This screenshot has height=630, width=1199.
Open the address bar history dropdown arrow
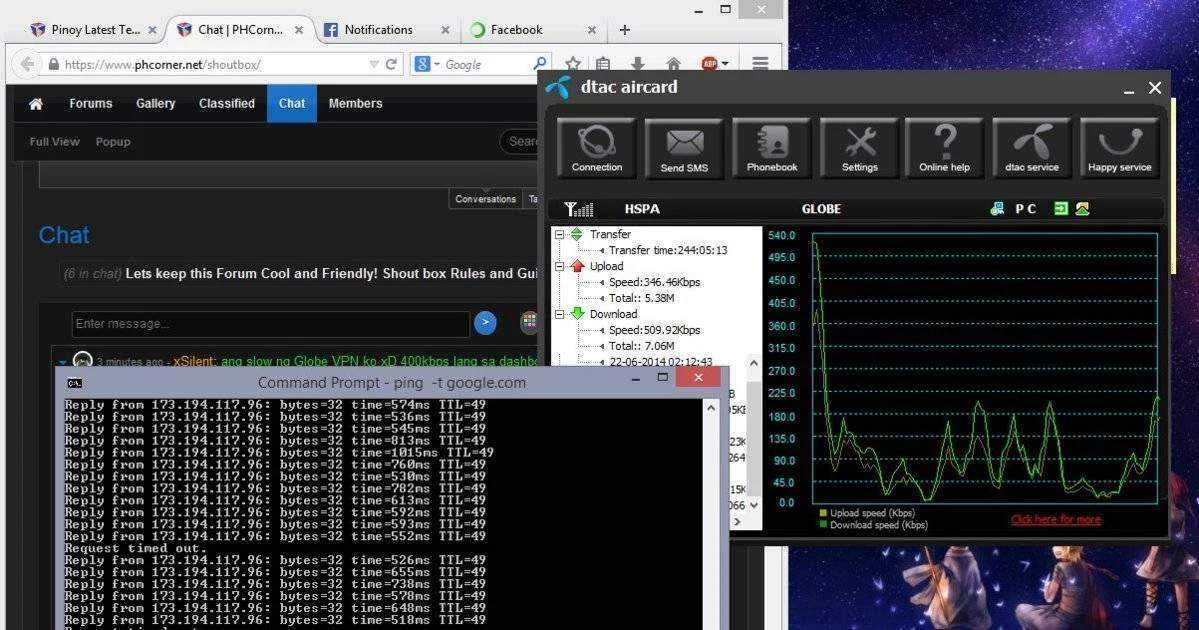coord(374,64)
